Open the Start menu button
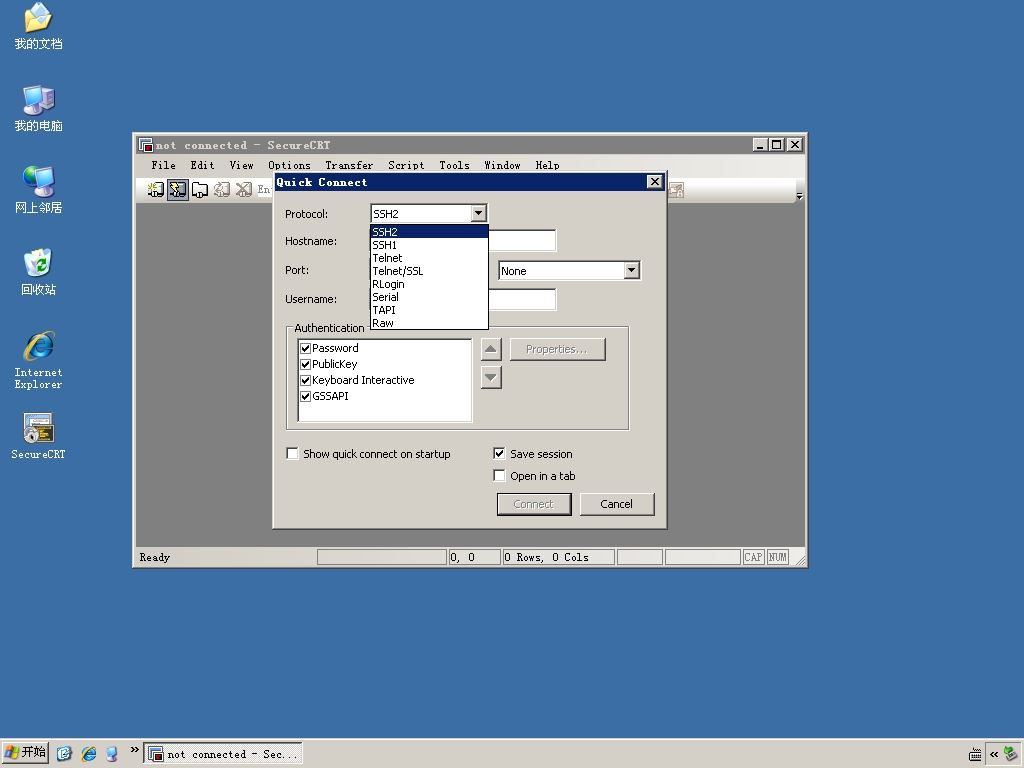The image size is (1024, 768). [x=25, y=754]
